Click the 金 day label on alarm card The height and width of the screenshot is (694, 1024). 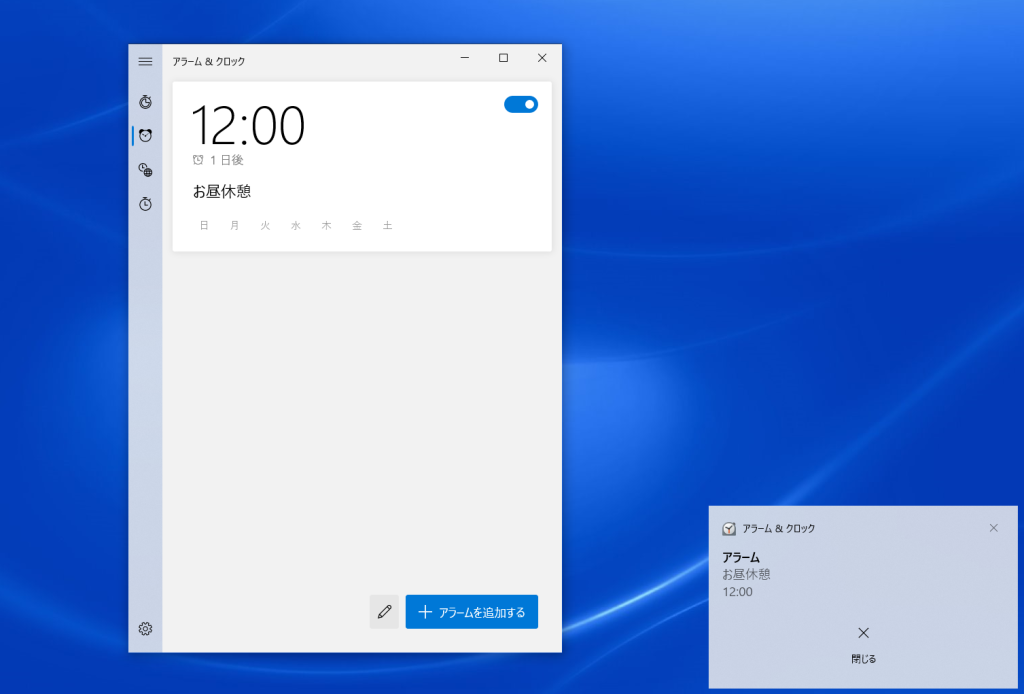tap(356, 226)
